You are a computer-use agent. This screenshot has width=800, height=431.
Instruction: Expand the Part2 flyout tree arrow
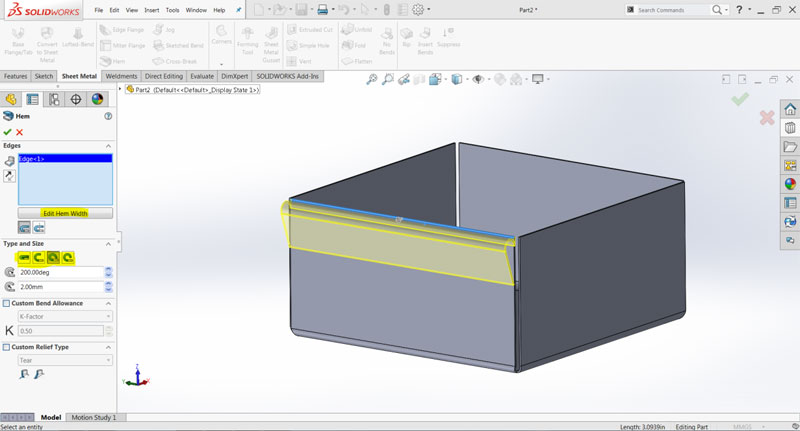pos(120,89)
